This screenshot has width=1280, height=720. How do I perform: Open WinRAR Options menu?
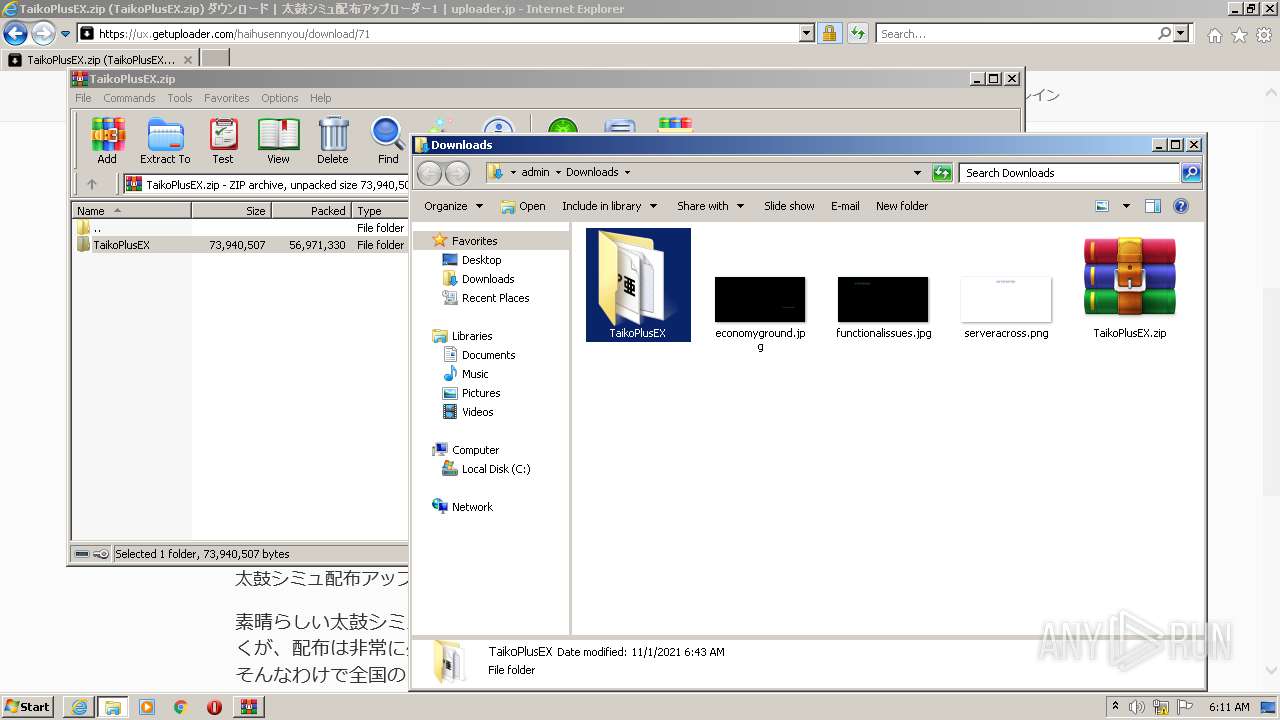pyautogui.click(x=280, y=98)
